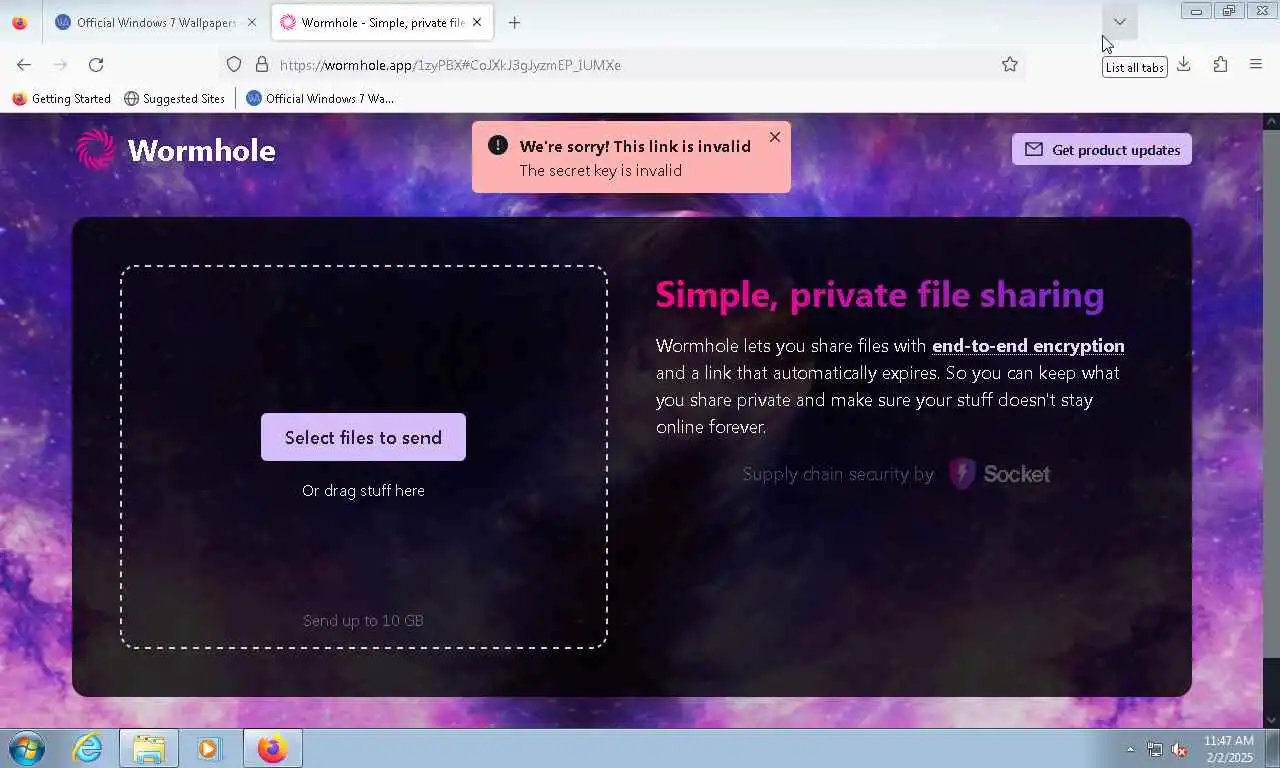
Task: Reload the current page
Action: (96, 64)
